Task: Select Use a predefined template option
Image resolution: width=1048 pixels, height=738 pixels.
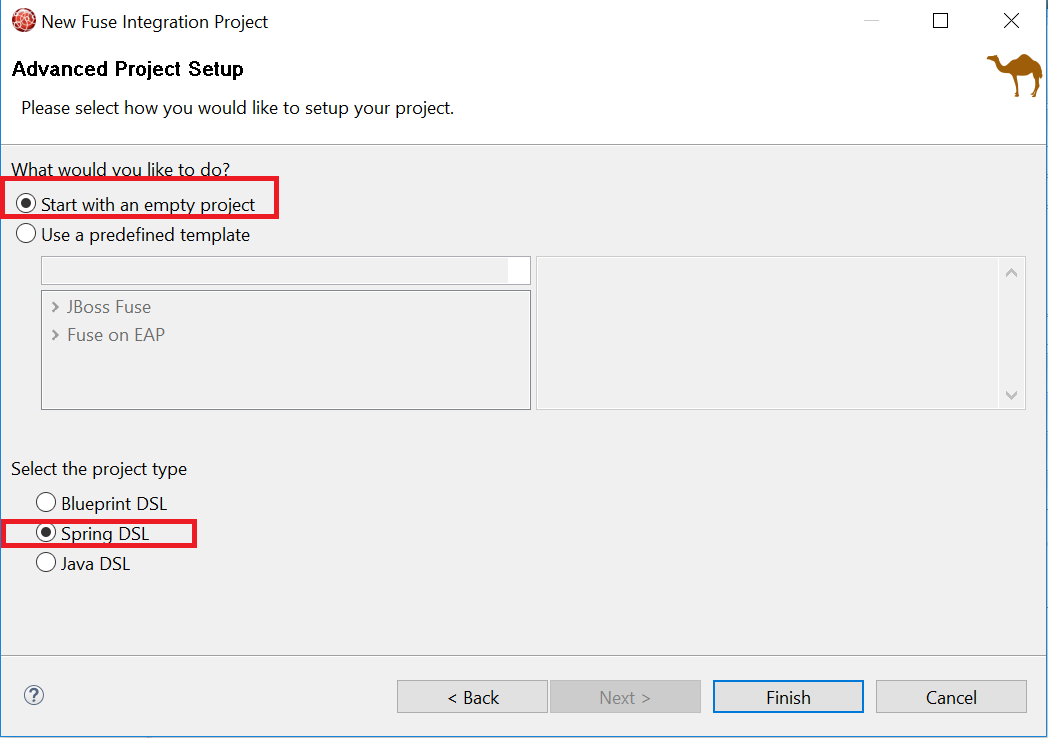Action: (x=27, y=235)
